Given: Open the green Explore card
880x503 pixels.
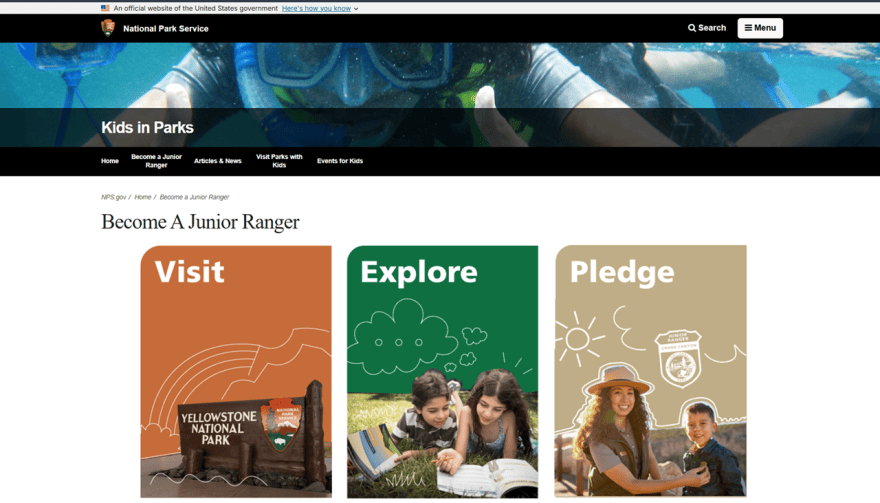Looking at the screenshot, I should tap(442, 372).
